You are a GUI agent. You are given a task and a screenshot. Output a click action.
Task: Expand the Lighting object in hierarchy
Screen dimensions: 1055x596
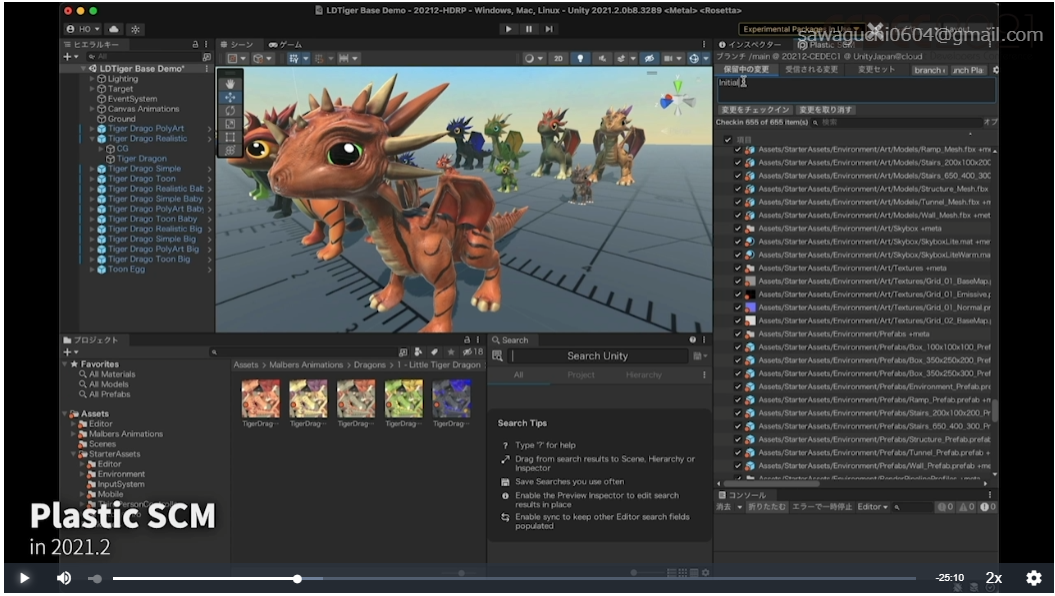pyautogui.click(x=92, y=79)
